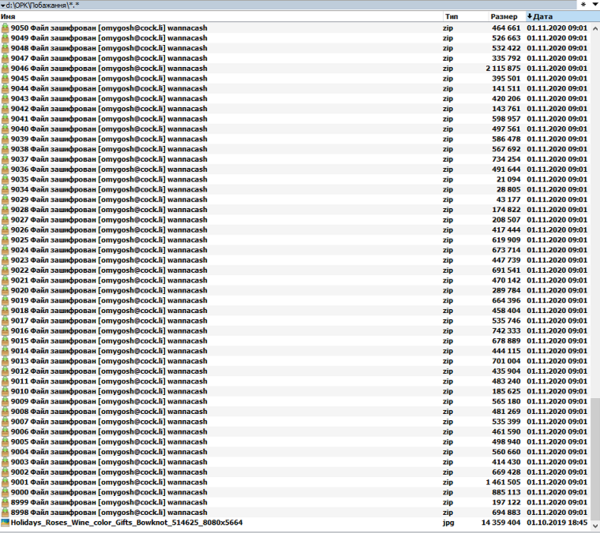Click the archive icon beside file 8999
Viewport: 600px width, 533px height.
point(5,502)
